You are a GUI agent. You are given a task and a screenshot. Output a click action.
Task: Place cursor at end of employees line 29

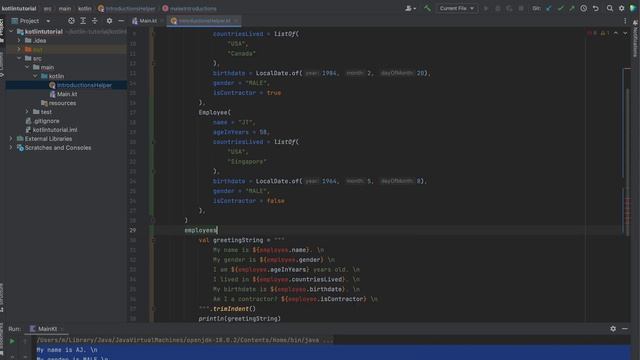218,230
